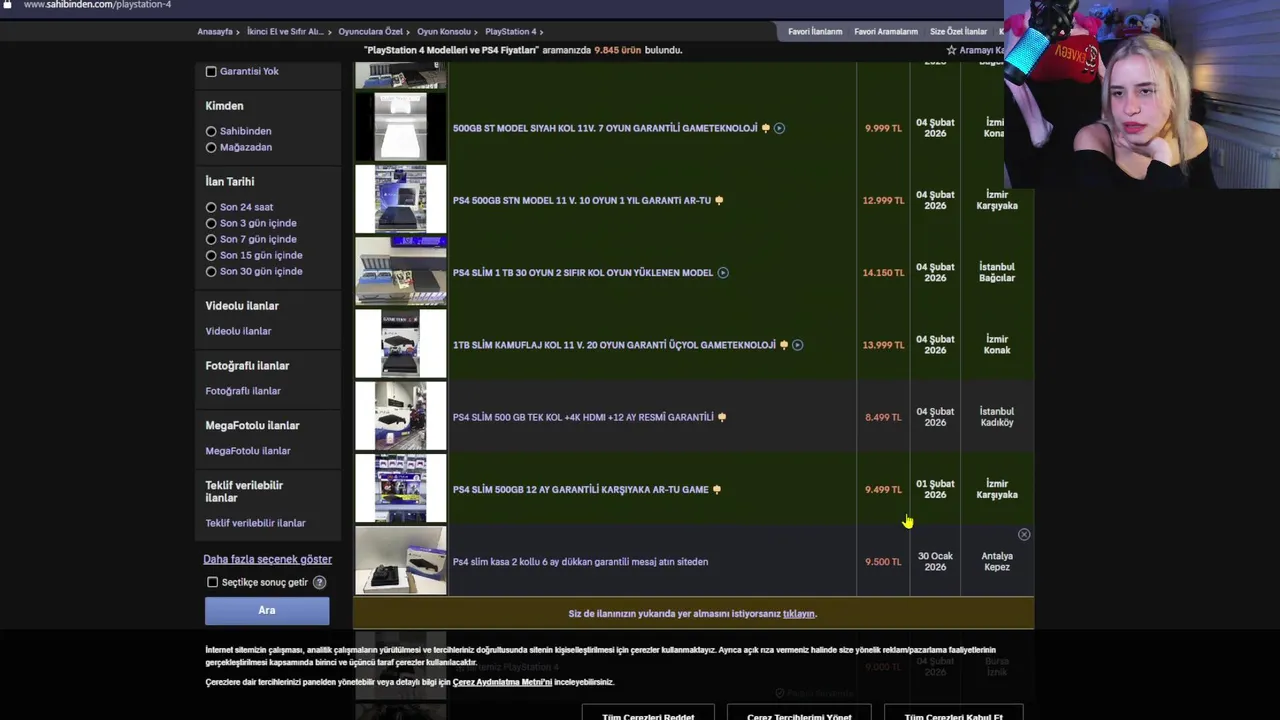Click the 8.499 TL price cell
Viewport: 1280px width, 720px height.
click(883, 417)
